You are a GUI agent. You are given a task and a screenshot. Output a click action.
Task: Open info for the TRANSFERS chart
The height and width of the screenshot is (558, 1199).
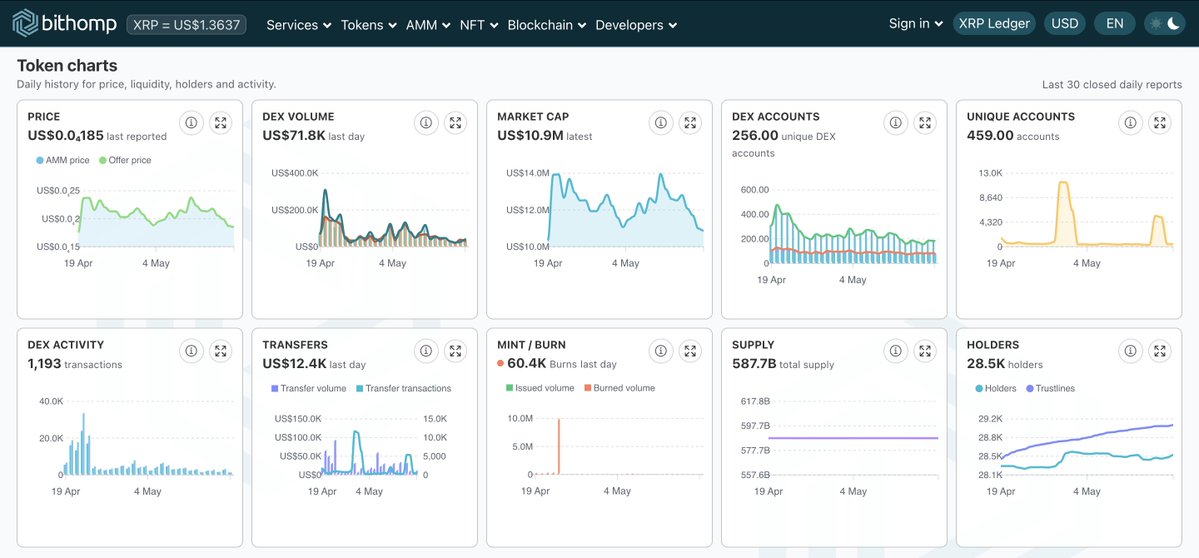pos(426,351)
